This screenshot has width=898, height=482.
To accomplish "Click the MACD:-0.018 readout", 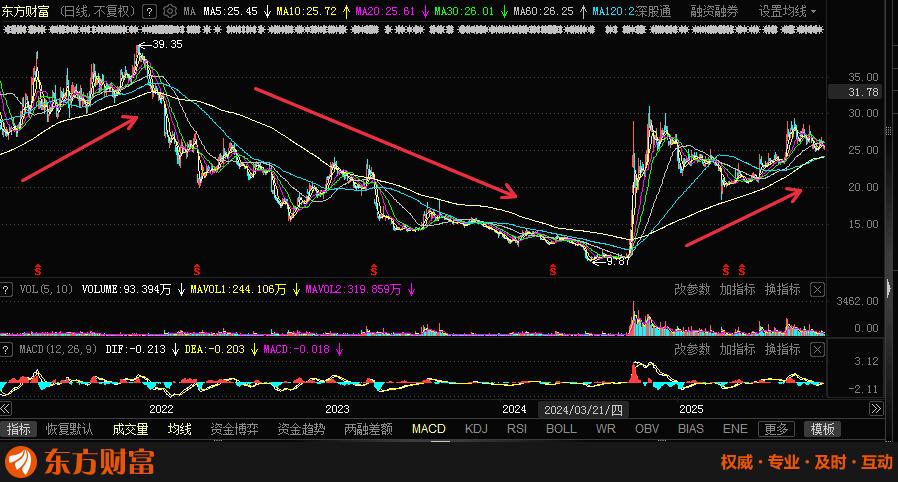I will tap(296, 349).
